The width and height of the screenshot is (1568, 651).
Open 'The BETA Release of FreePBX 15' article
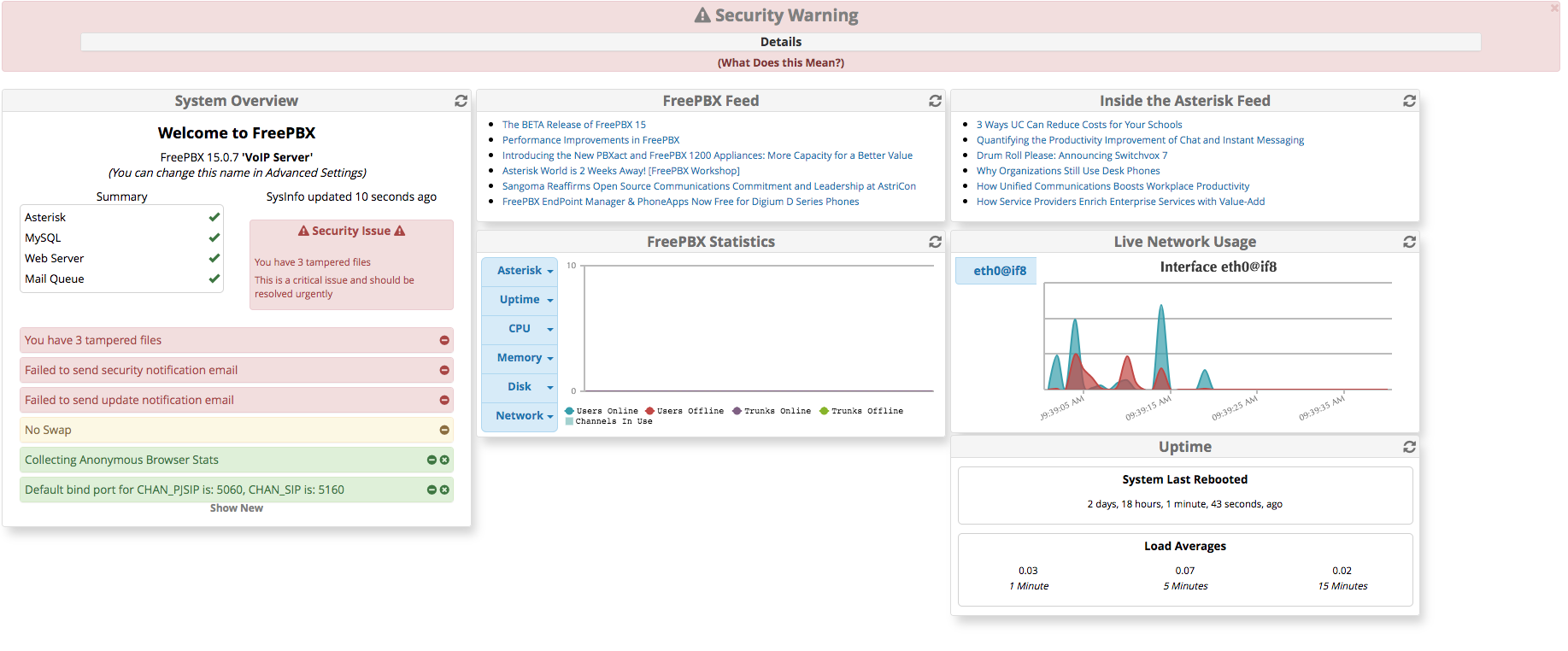click(574, 125)
